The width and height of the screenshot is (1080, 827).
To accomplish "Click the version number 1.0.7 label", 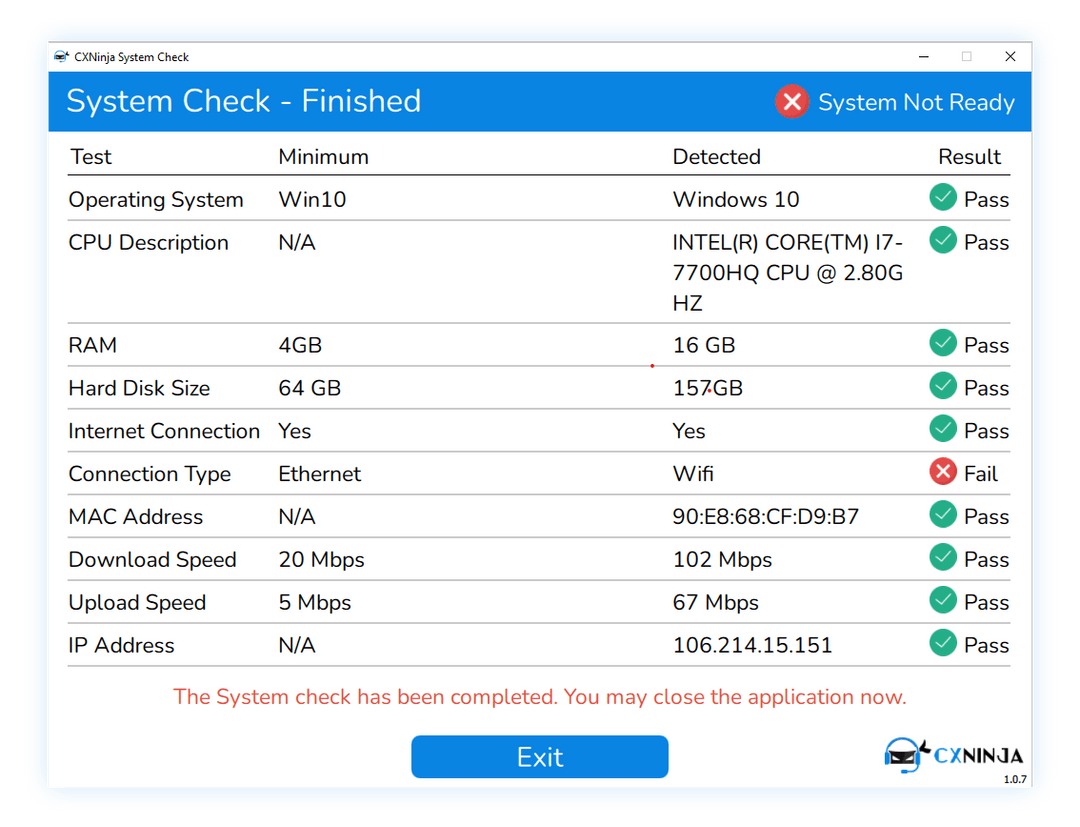I will click(x=1013, y=779).
